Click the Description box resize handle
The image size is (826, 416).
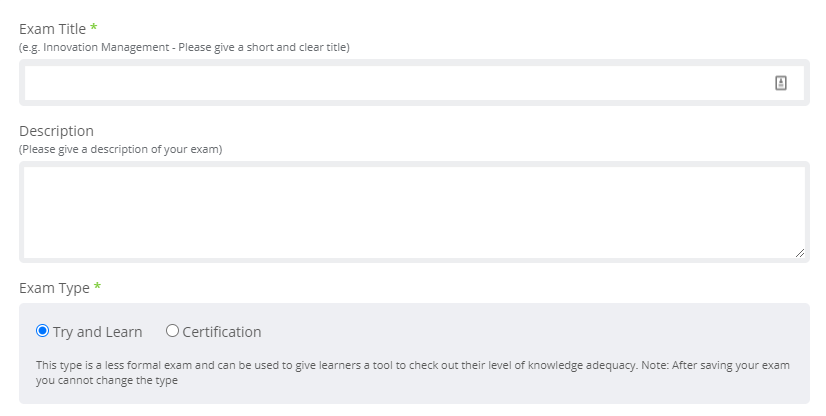[x=799, y=253]
